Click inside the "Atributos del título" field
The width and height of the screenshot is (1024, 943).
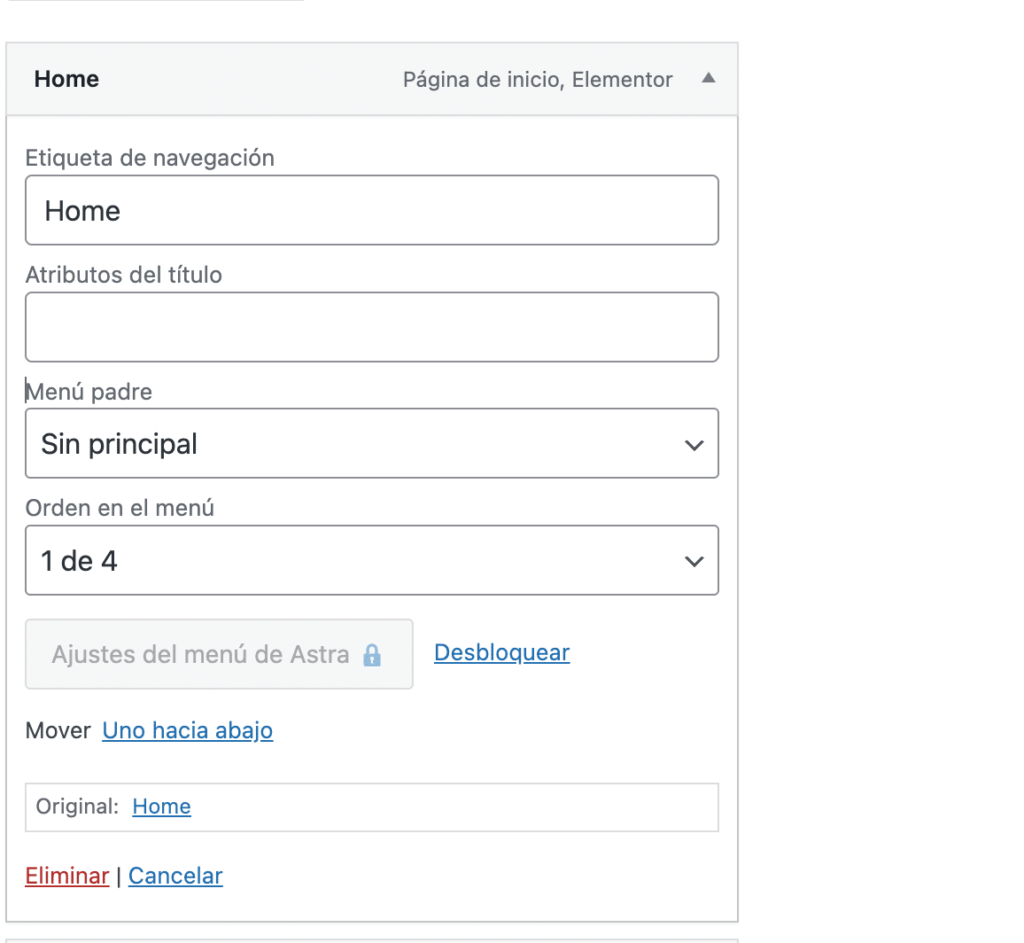point(372,326)
